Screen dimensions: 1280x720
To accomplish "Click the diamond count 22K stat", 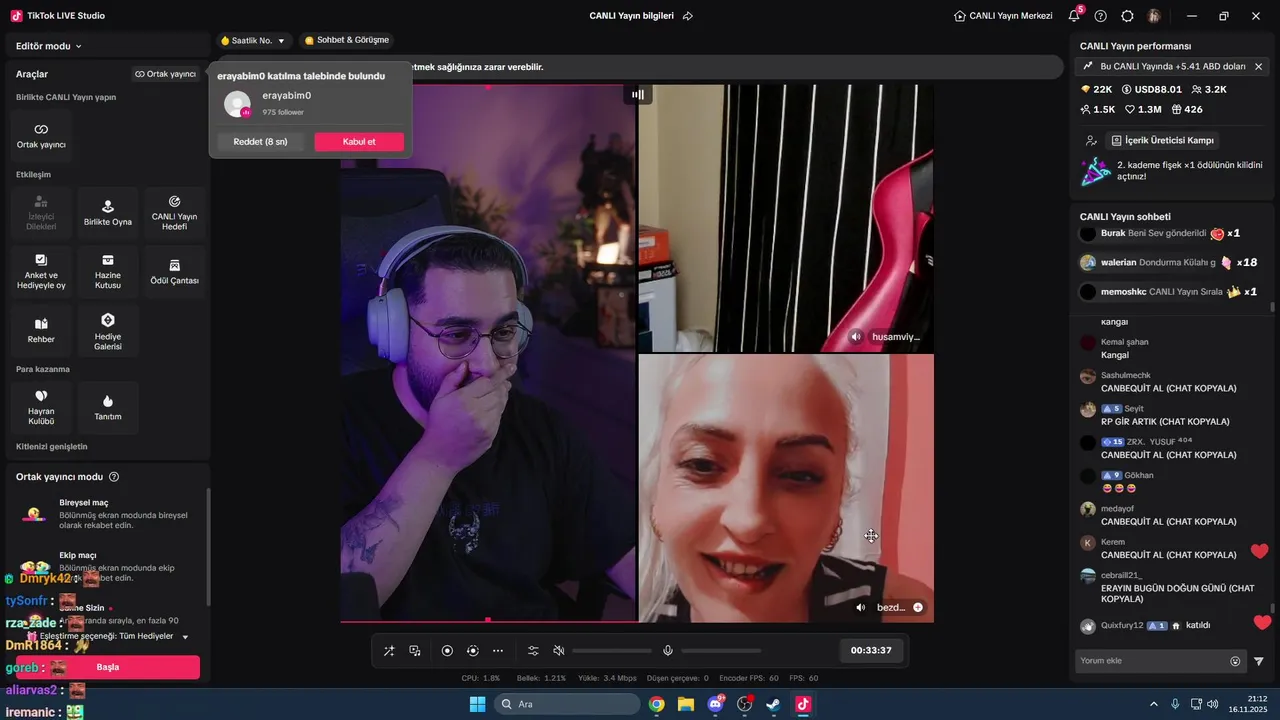I will pyautogui.click(x=1097, y=89).
